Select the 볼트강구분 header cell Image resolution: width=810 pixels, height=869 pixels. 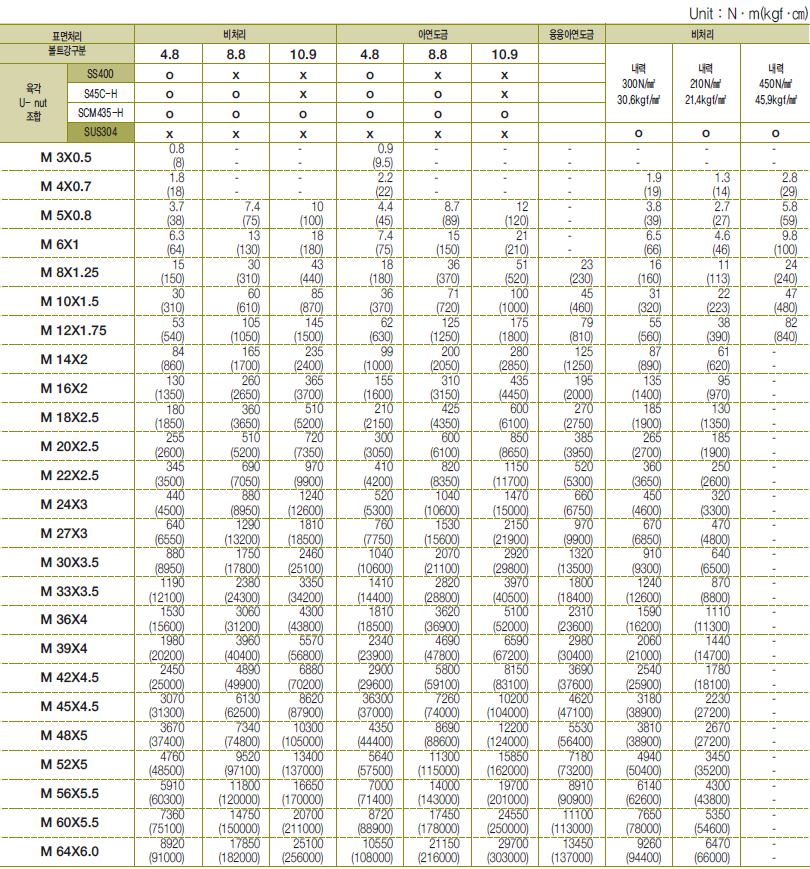coord(66,49)
